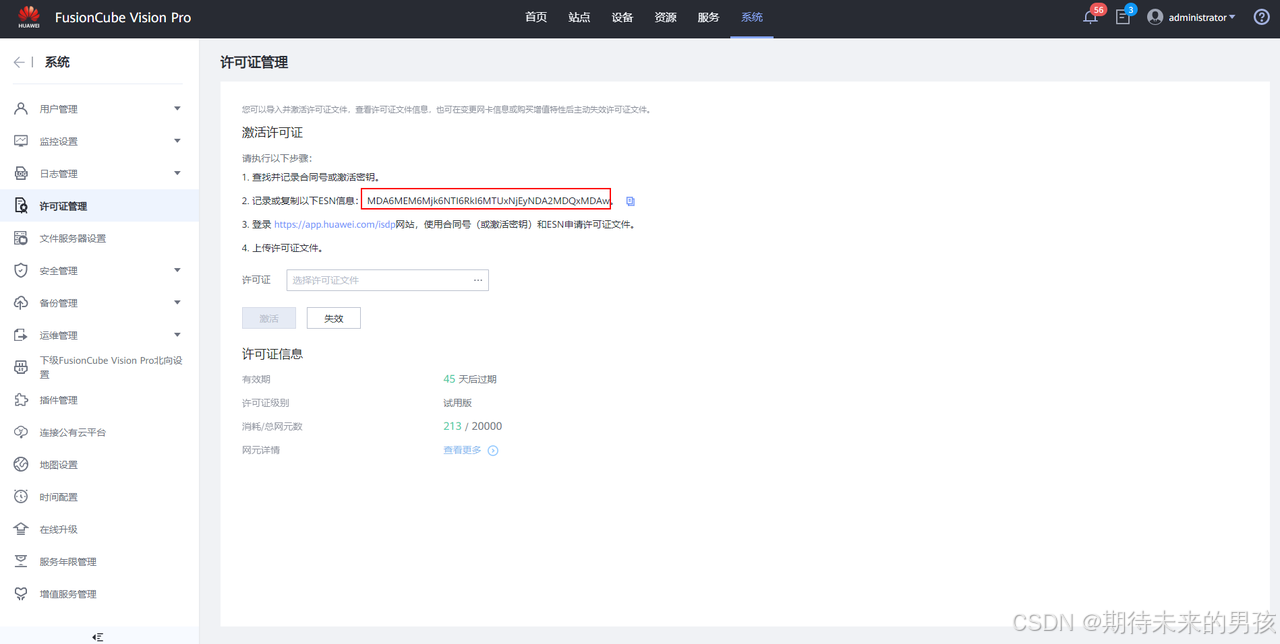Viewport: 1280px width, 644px height.
Task: Switch to the 系统 top tab
Action: click(x=752, y=18)
